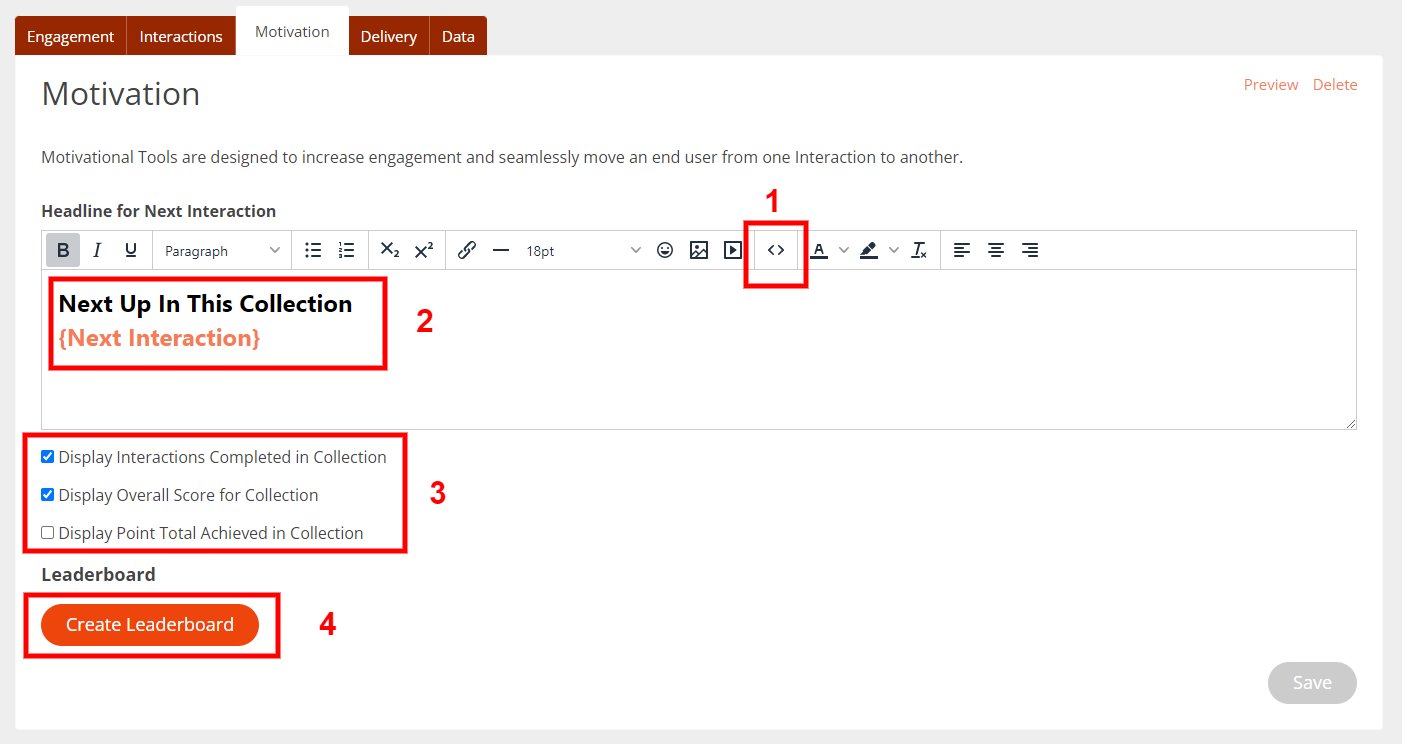
Task: Open the Preview link
Action: coord(1271,85)
